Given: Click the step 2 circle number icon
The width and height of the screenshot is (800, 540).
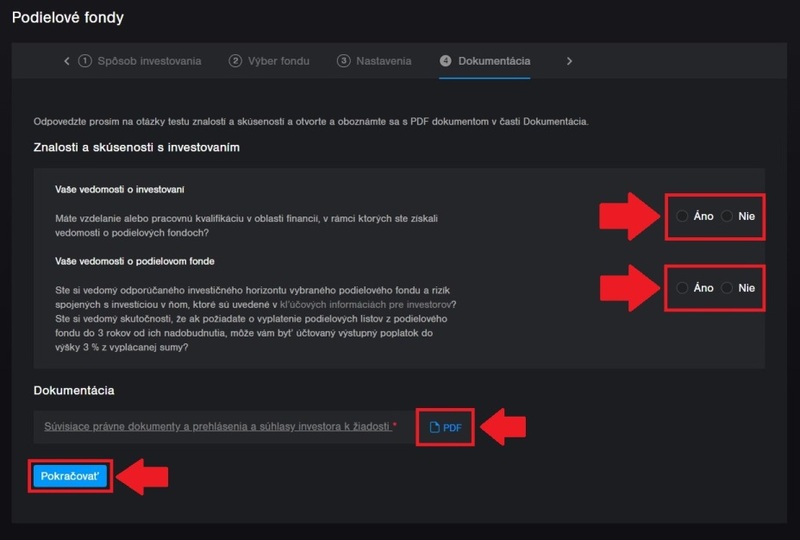Looking at the screenshot, I should [236, 61].
